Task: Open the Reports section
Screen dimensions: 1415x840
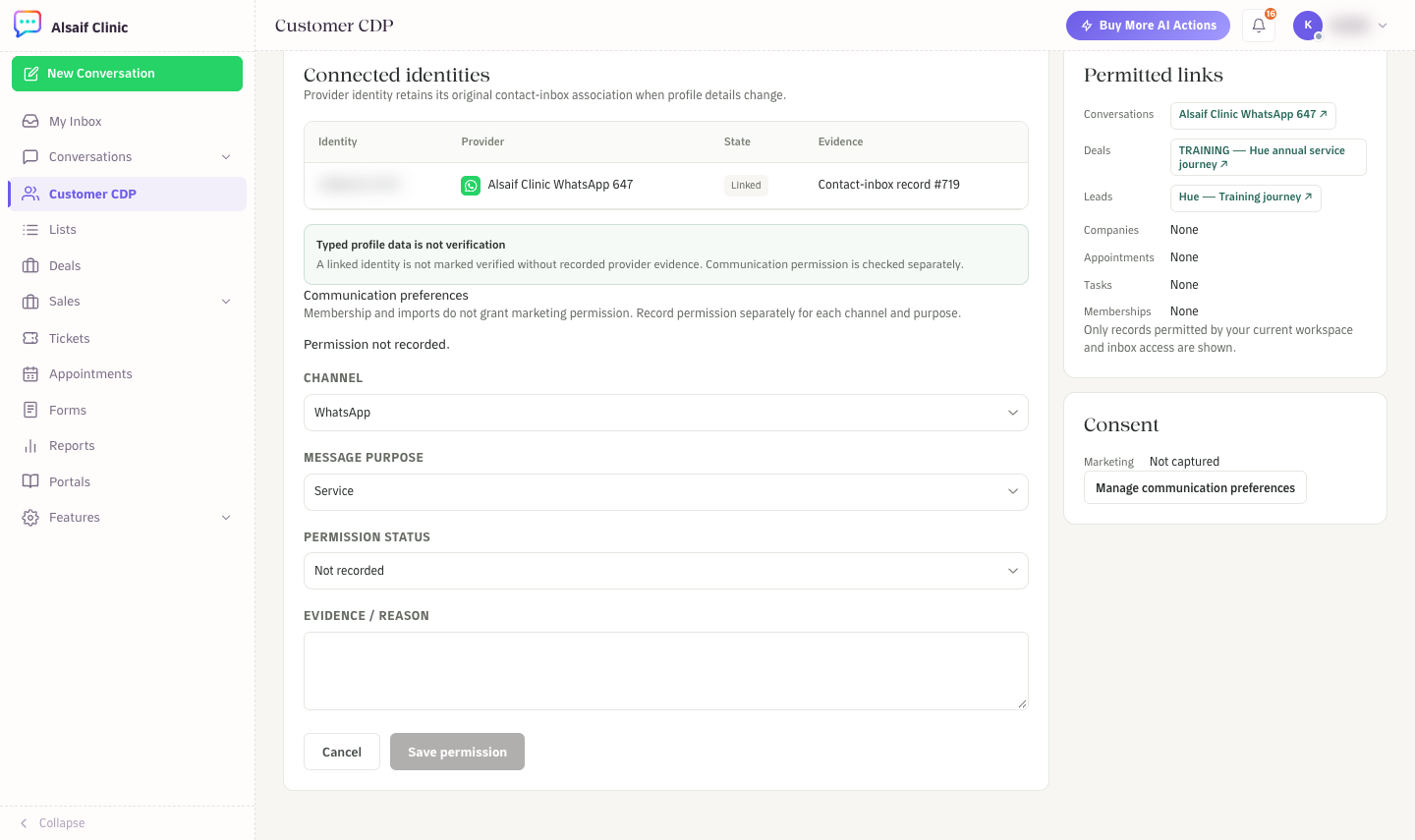Action: [127, 446]
